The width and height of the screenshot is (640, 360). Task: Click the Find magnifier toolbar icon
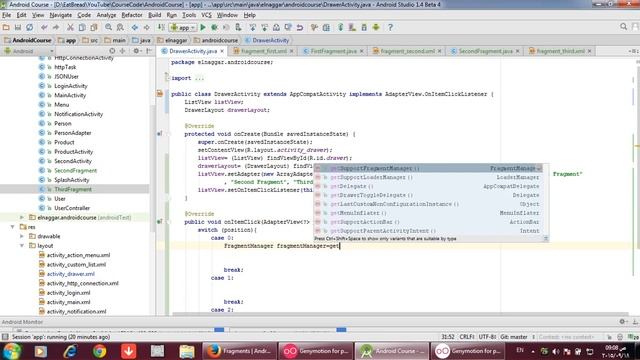(x=108, y=27)
